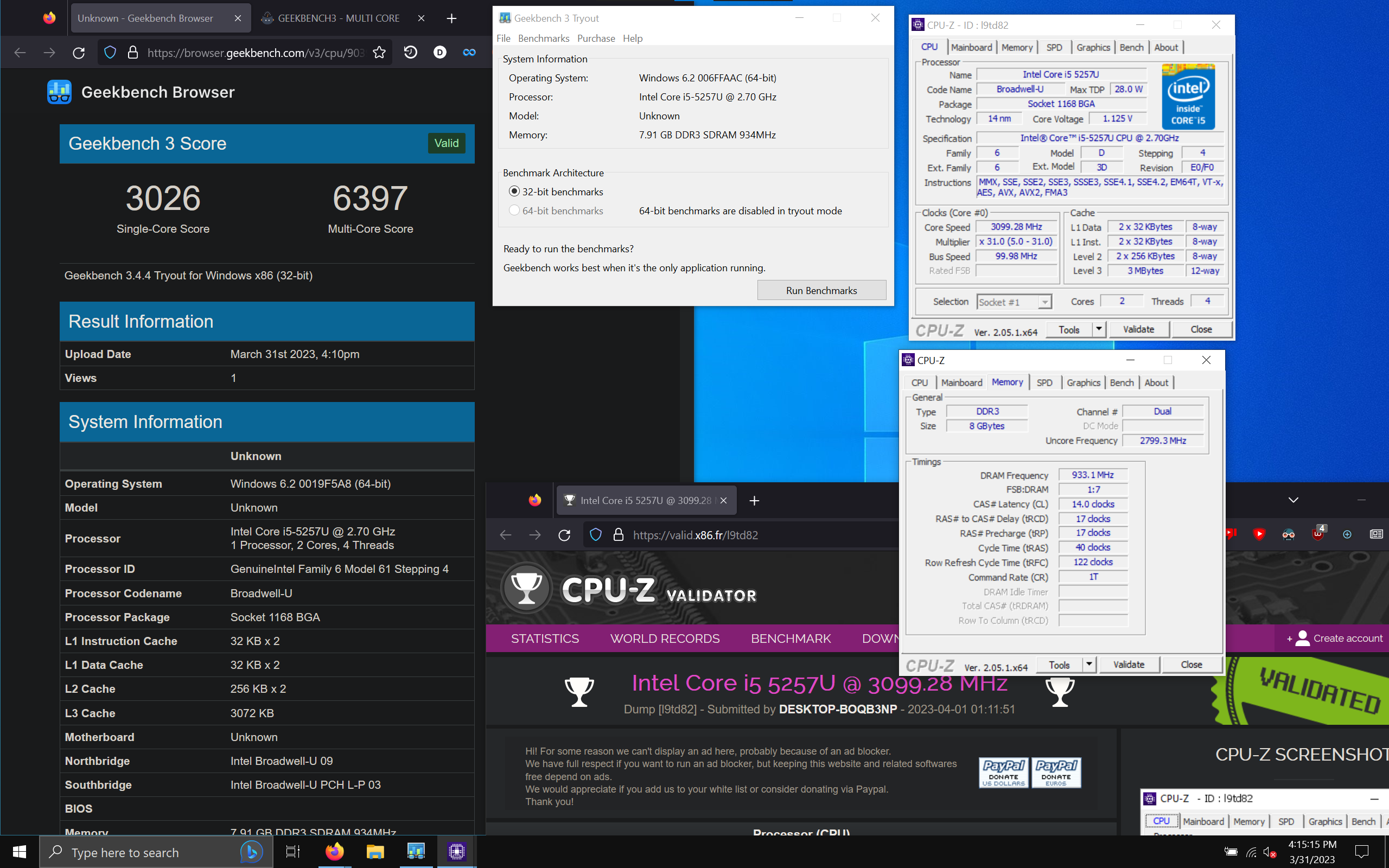Expand the Tools dropdown arrow in CPU-Z ID window
The image size is (1389, 868).
pos(1099,329)
